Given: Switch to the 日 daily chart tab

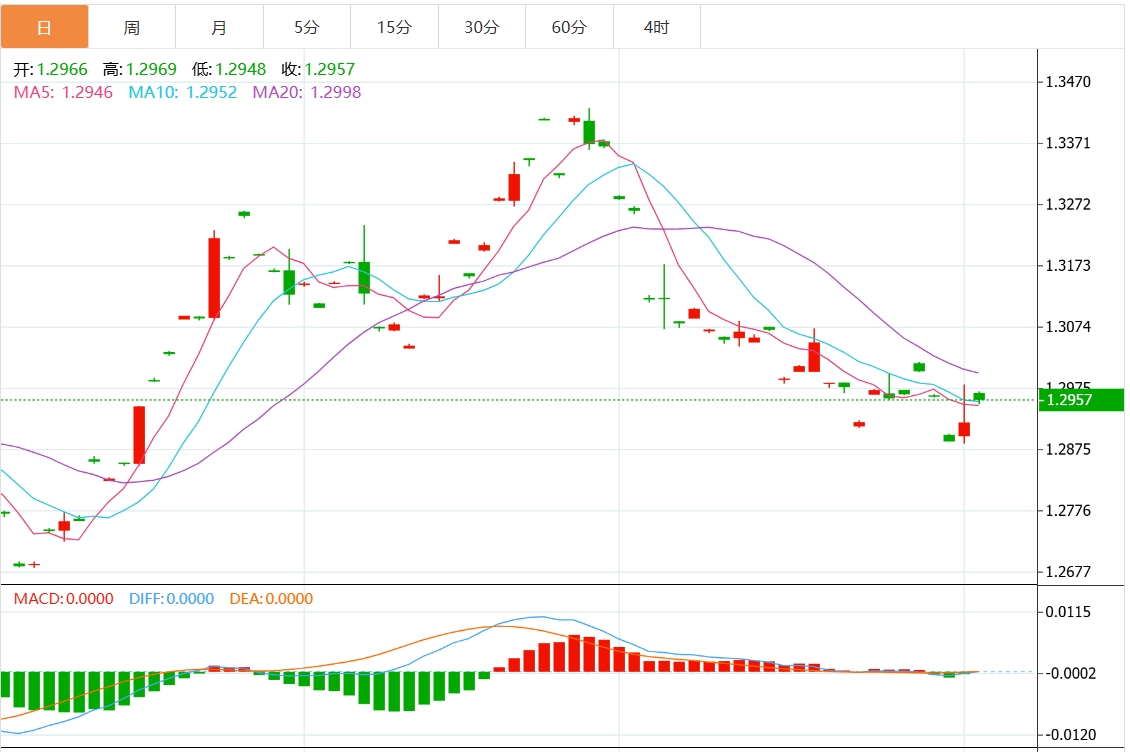Looking at the screenshot, I should (x=44, y=27).
